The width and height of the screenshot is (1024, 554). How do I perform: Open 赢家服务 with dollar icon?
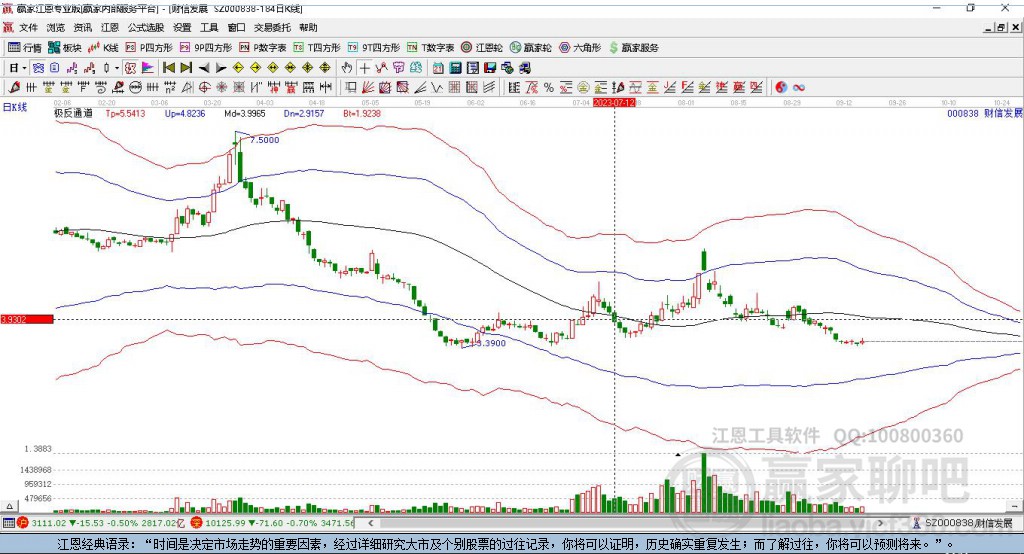click(633, 48)
